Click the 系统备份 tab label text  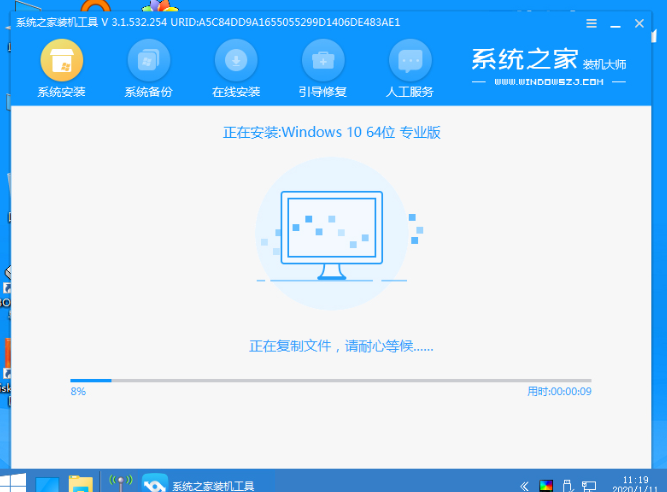point(148,92)
